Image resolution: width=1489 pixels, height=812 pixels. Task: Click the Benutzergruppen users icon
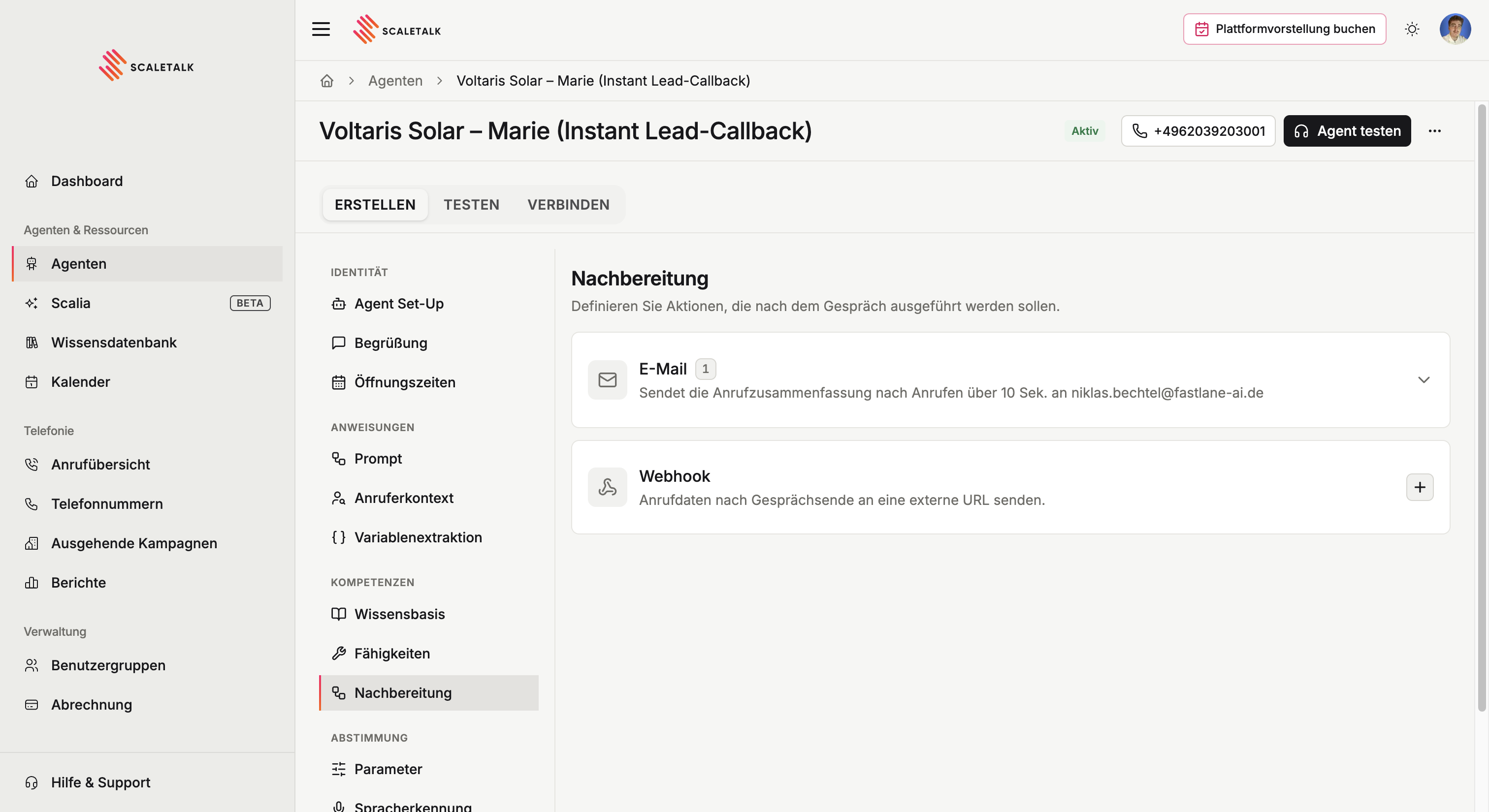(x=32, y=665)
